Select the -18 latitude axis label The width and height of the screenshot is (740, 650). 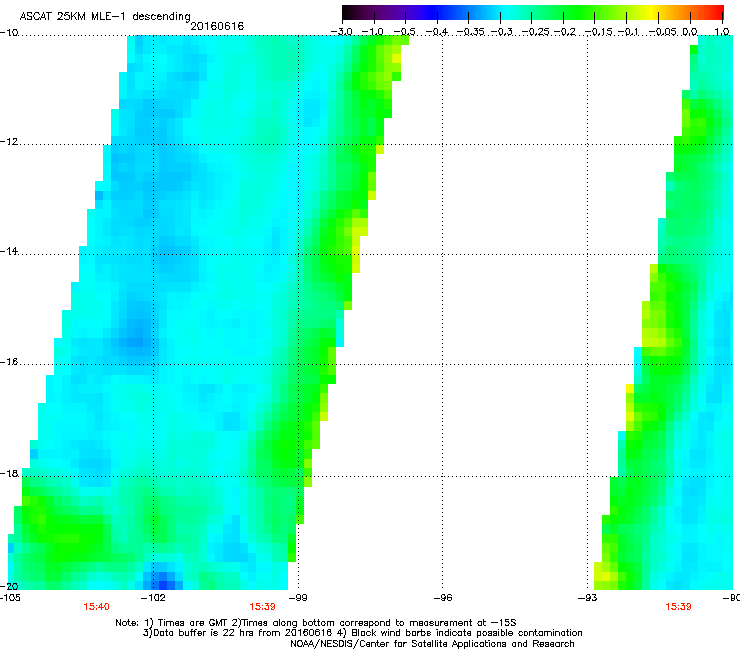(9, 473)
